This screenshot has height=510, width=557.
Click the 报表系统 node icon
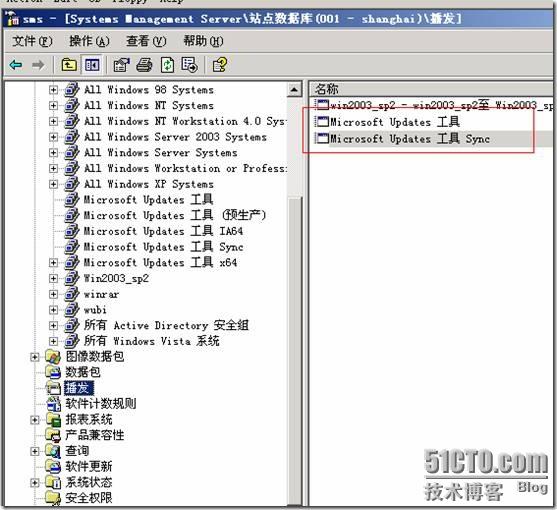click(x=53, y=419)
